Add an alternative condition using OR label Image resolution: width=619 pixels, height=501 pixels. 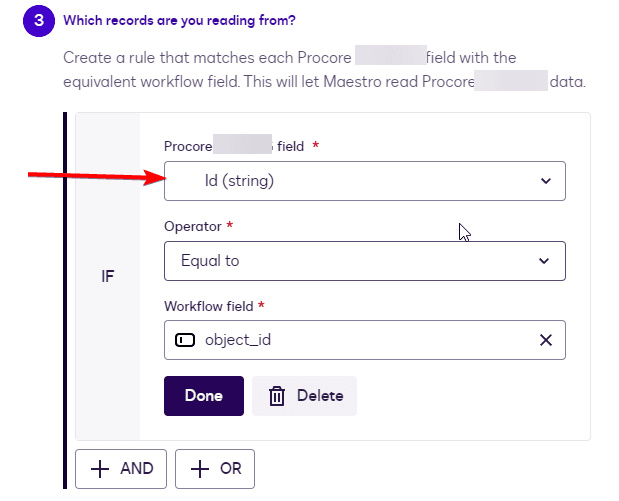231,469
